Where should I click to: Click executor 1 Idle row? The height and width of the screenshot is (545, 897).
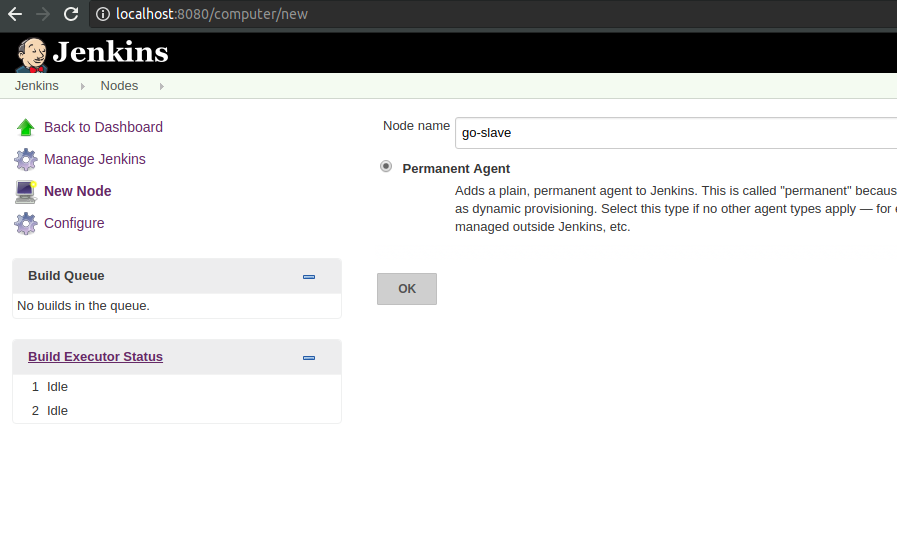pyautogui.click(x=177, y=387)
